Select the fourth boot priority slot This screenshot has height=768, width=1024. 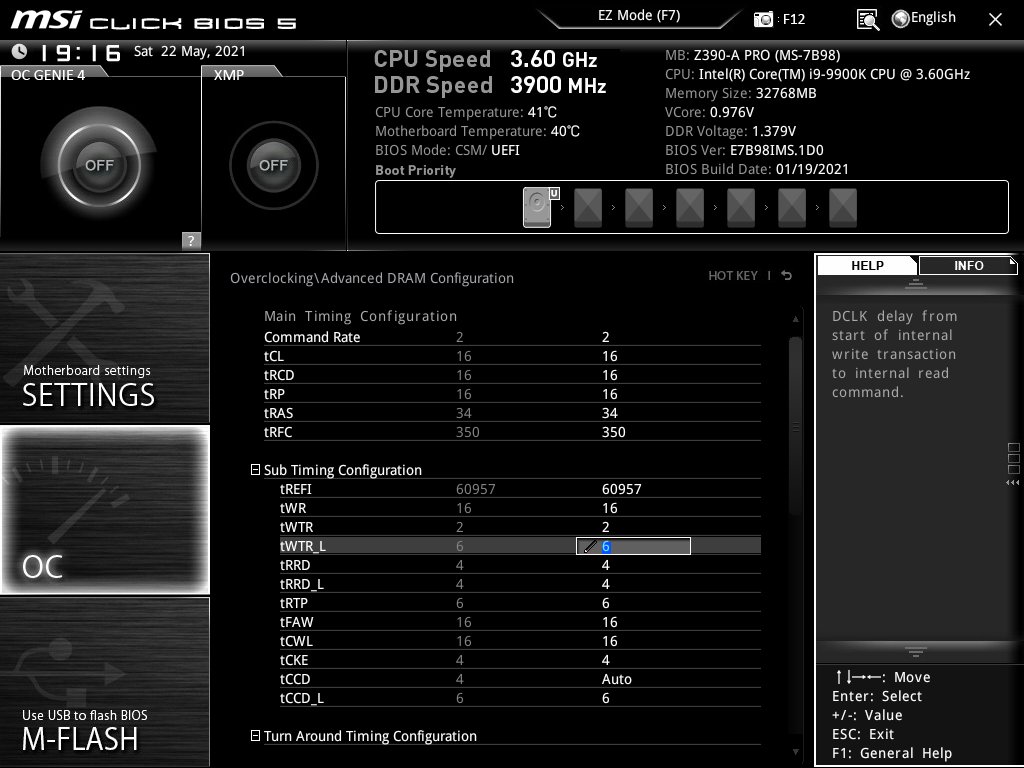point(690,208)
